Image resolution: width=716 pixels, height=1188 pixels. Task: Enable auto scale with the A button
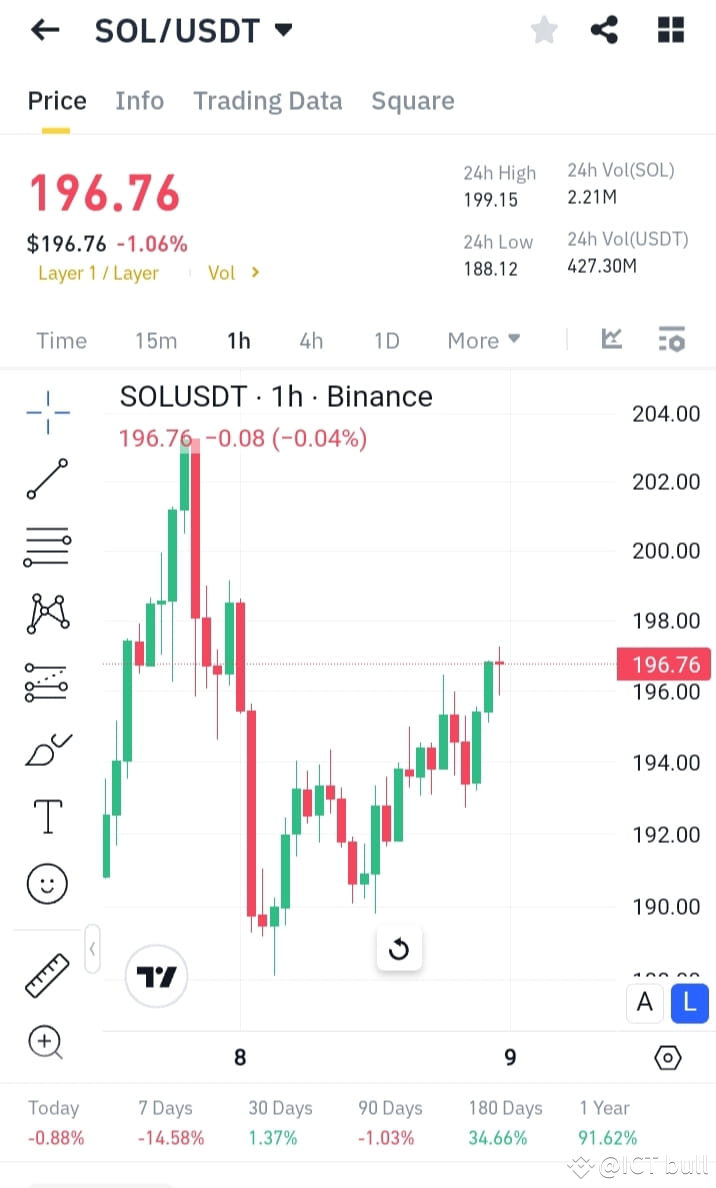[644, 1003]
